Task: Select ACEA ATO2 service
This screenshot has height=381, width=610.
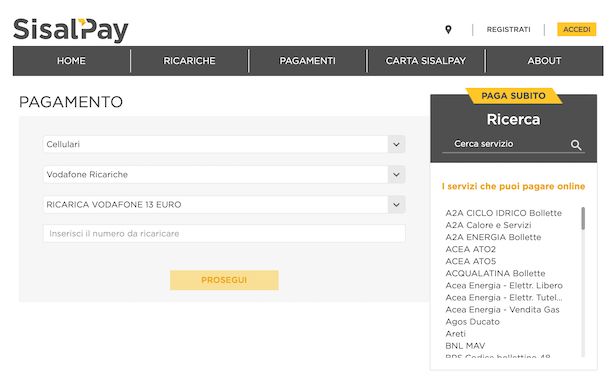Action: click(x=471, y=249)
